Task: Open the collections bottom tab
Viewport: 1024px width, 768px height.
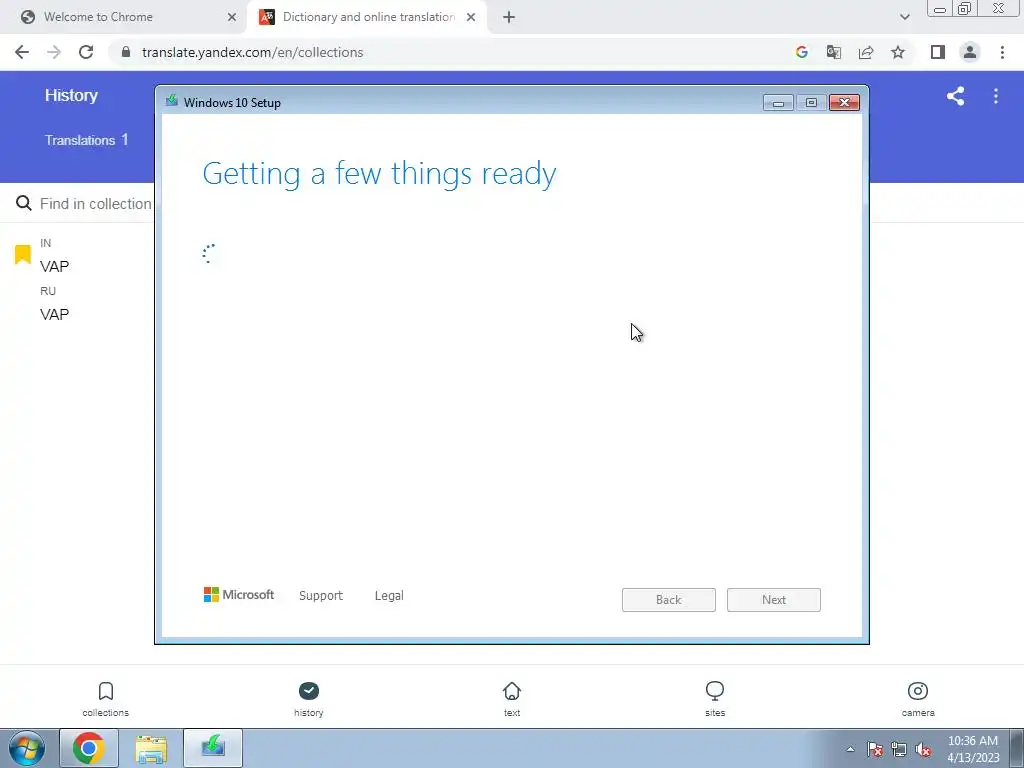Action: pos(105,699)
